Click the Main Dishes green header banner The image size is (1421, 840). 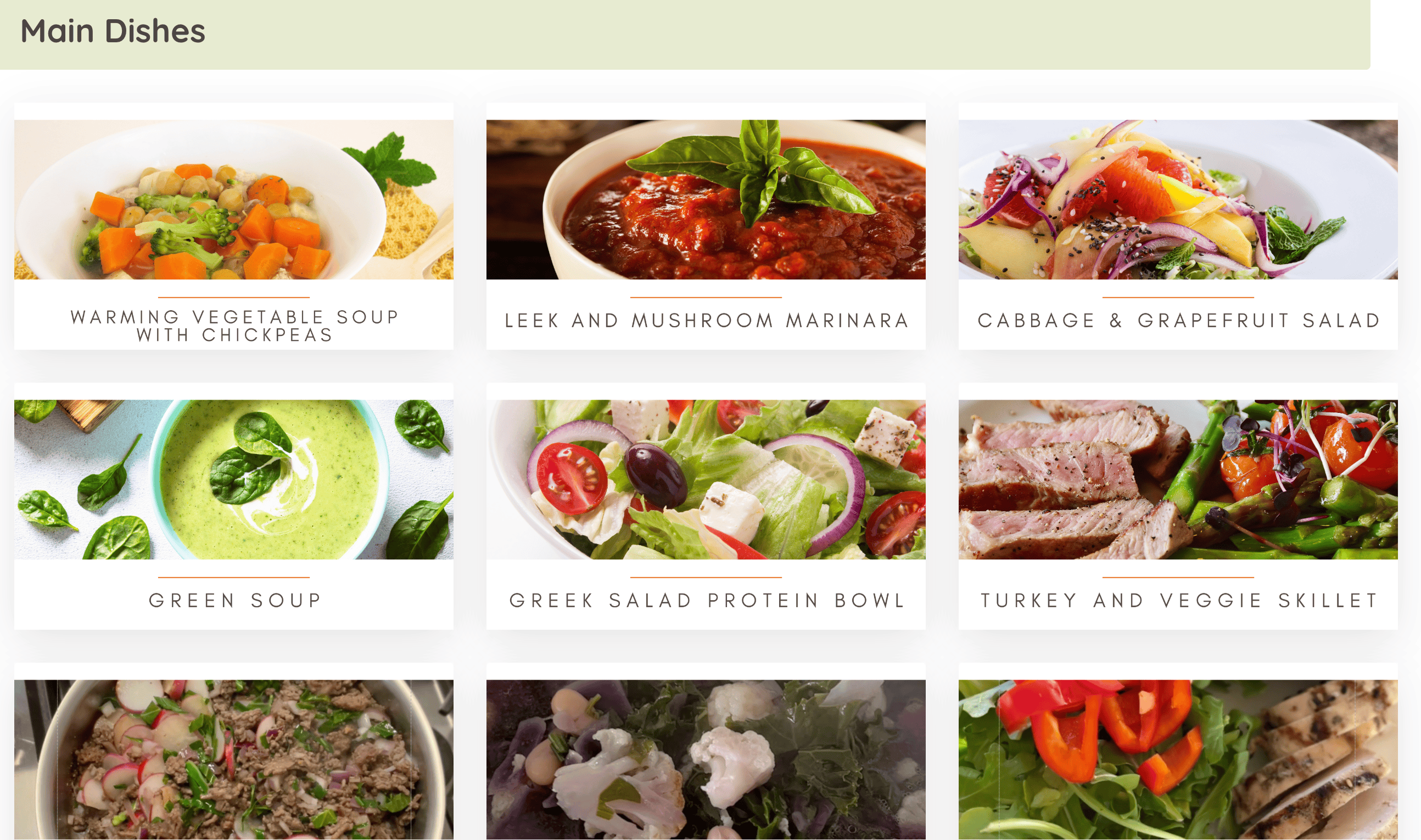(685, 35)
